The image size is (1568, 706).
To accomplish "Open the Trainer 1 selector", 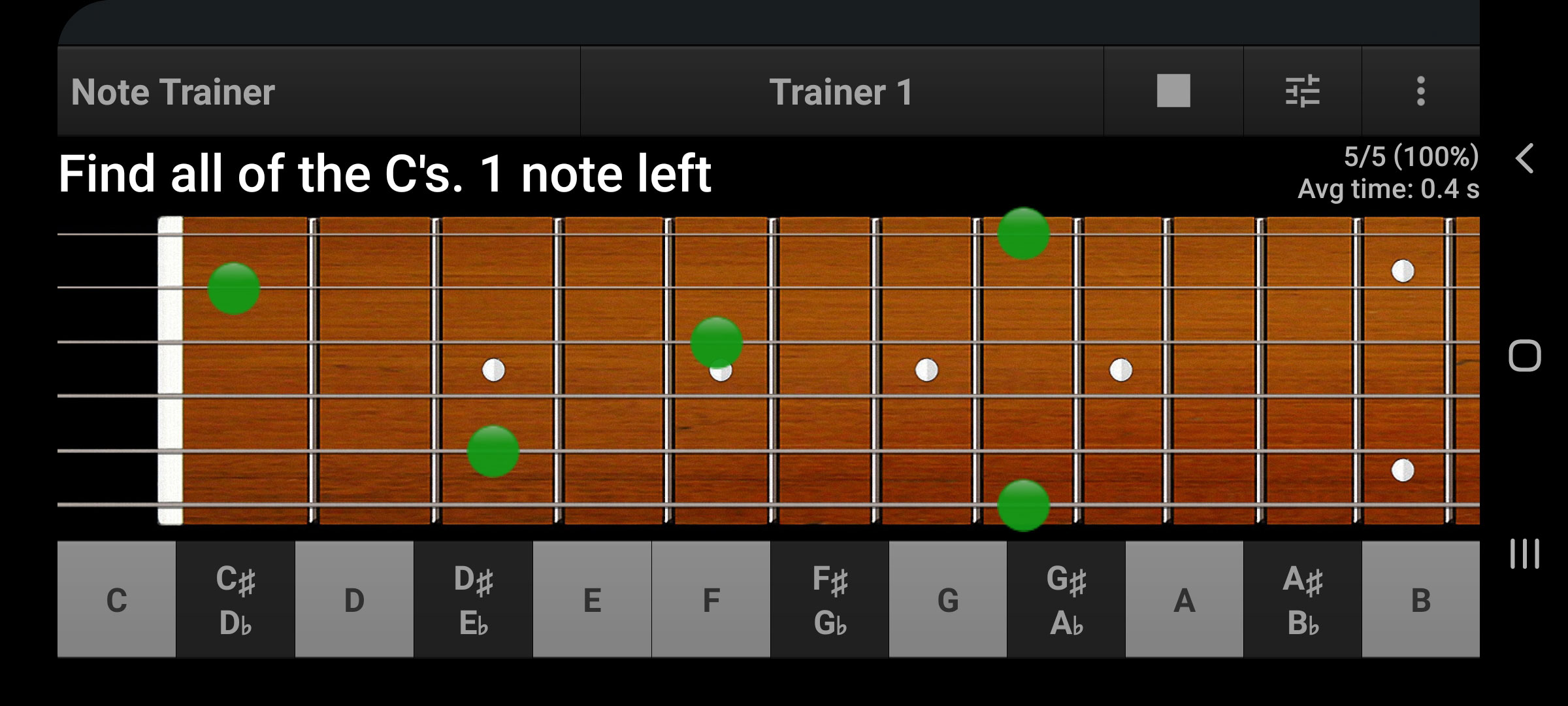I will [x=841, y=91].
